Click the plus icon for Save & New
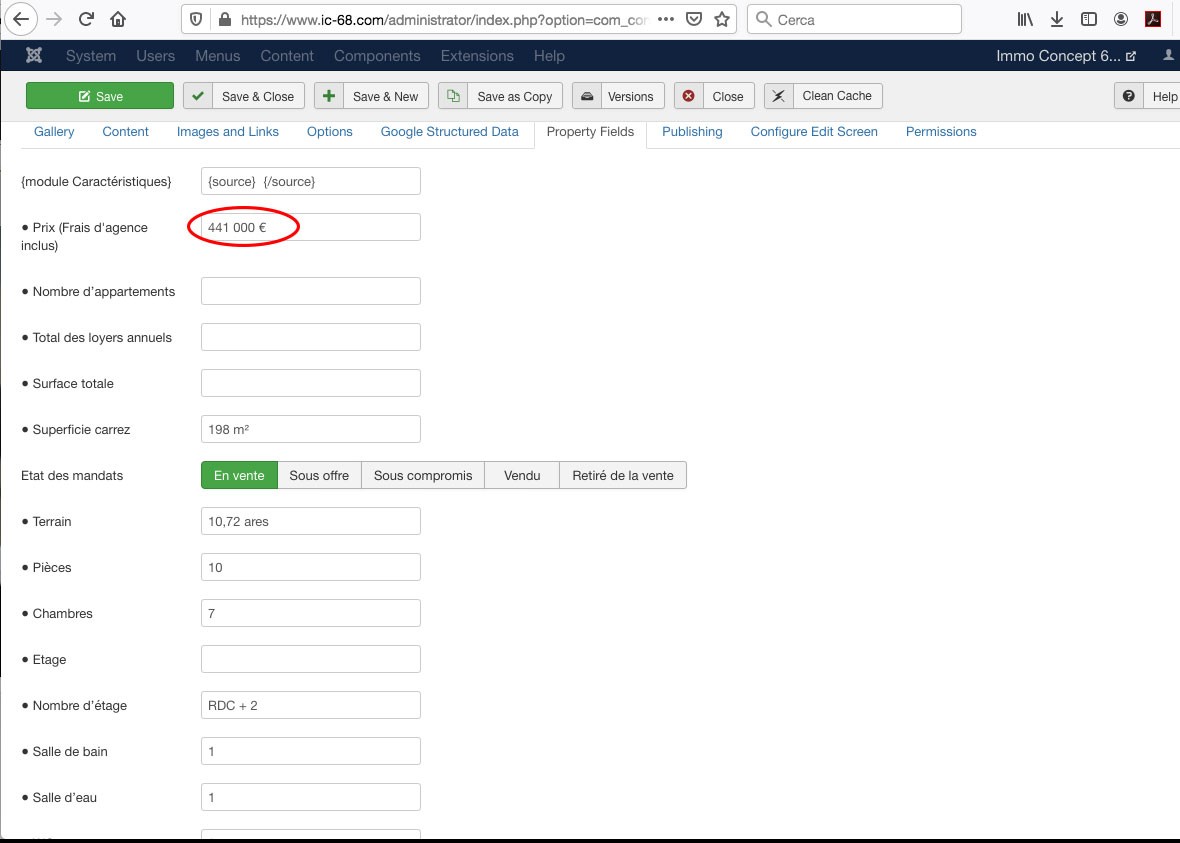This screenshot has height=843, width=1180. pyautogui.click(x=329, y=96)
